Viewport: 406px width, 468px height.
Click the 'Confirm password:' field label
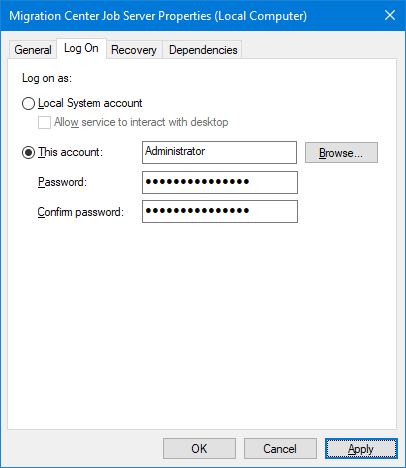pos(81,212)
